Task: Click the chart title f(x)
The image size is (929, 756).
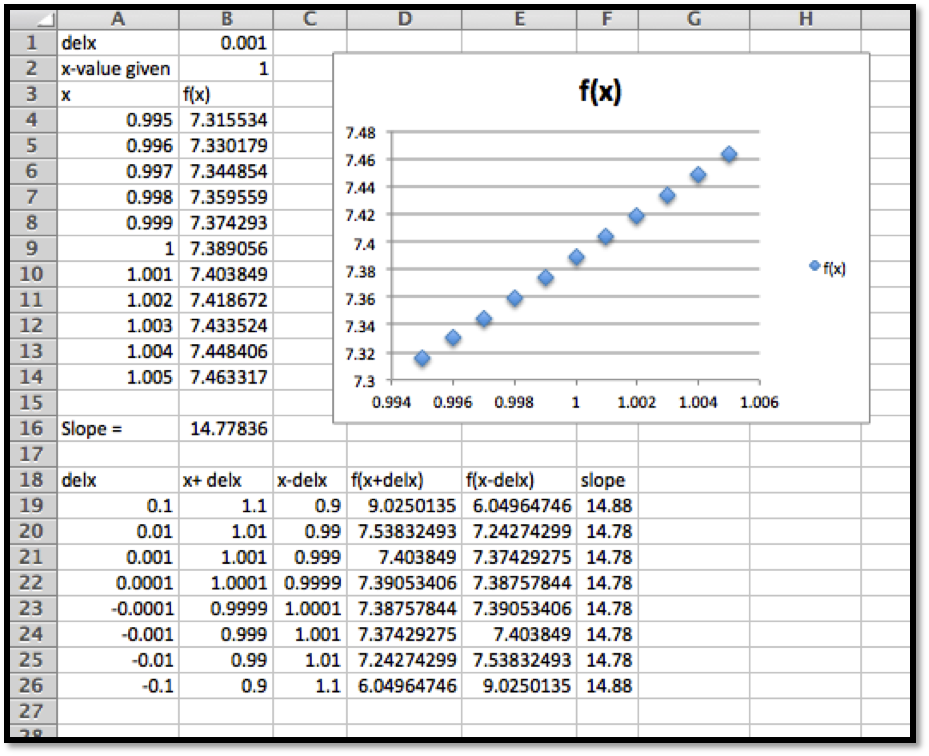Action: click(x=600, y=92)
